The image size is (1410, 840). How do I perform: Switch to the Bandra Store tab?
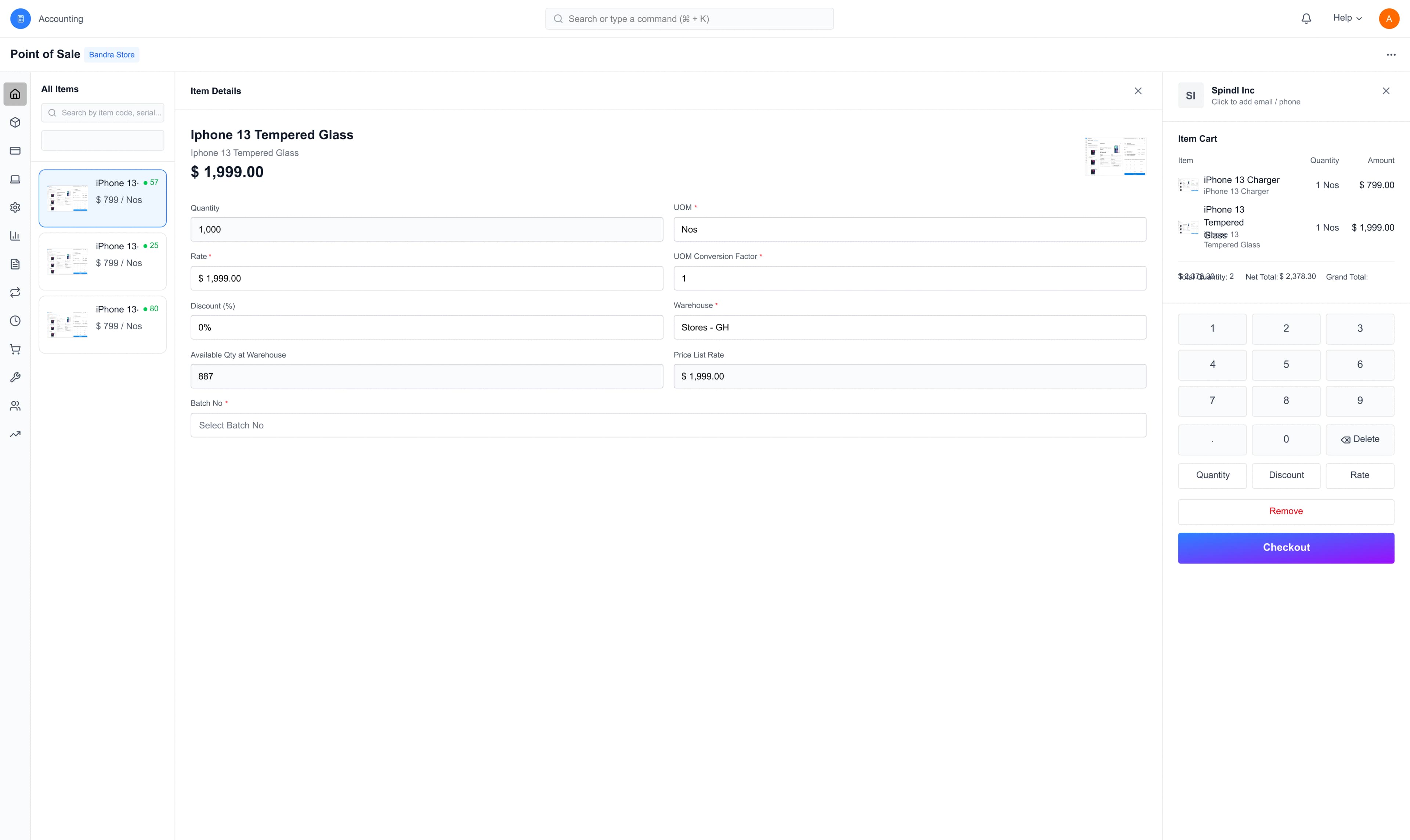[111, 54]
